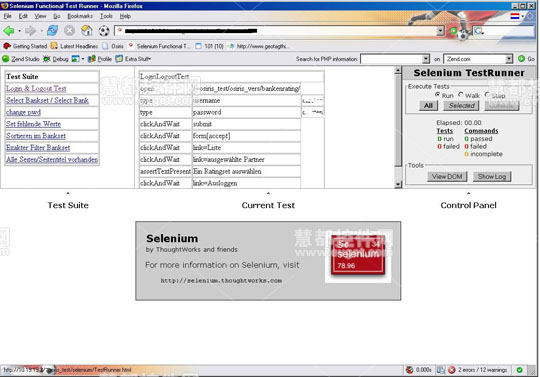Open the Select Bankset / Select Bank link
Screen dimensions: 540x377
(47, 100)
